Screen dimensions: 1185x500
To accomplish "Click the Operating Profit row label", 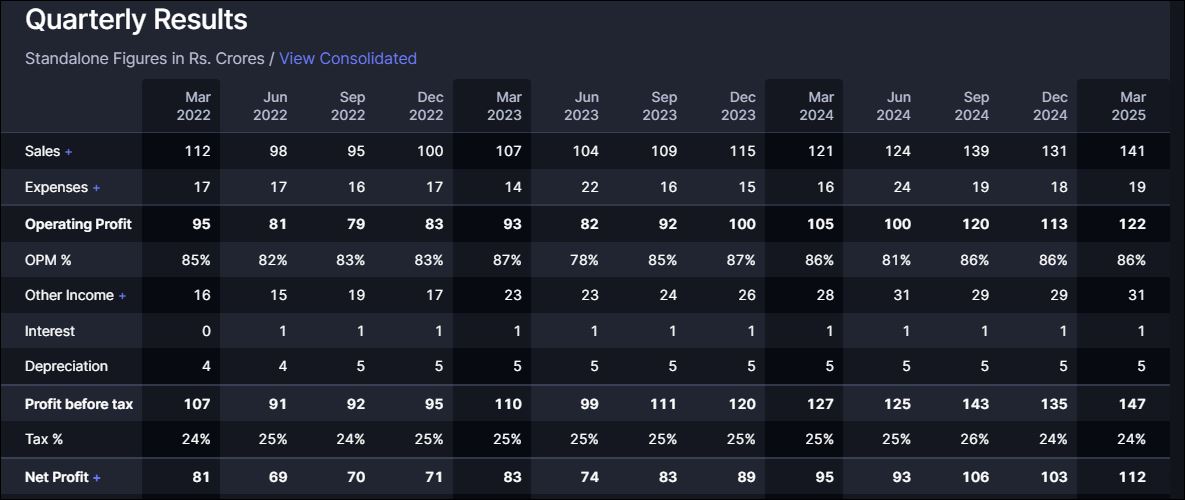I will (78, 224).
